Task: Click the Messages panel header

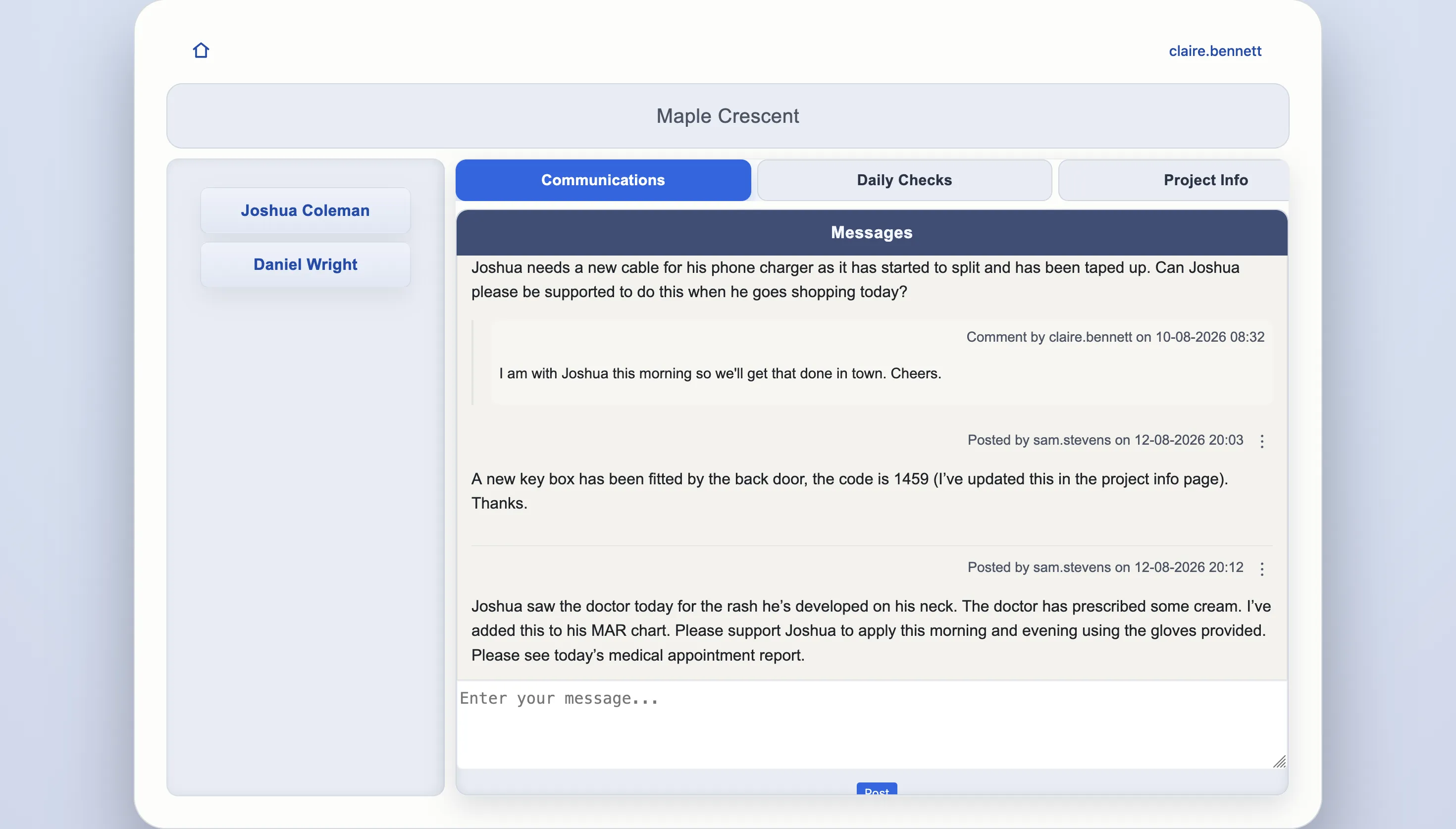Action: (872, 232)
